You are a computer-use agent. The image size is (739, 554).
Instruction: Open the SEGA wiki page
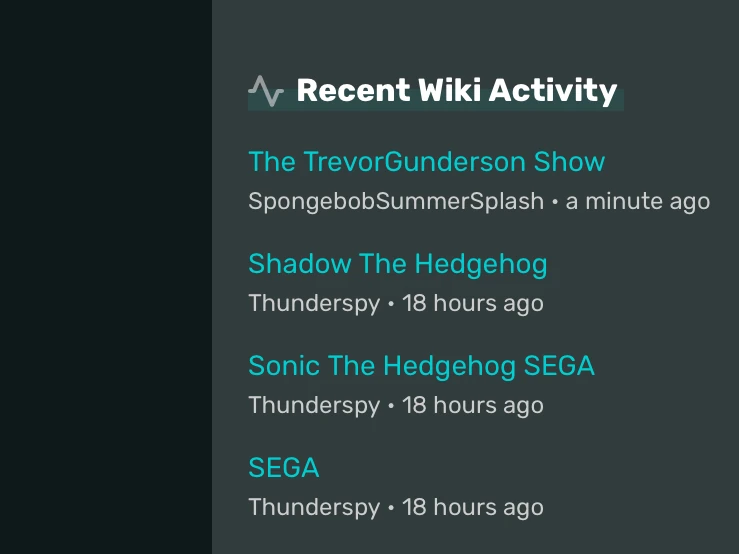(x=283, y=468)
